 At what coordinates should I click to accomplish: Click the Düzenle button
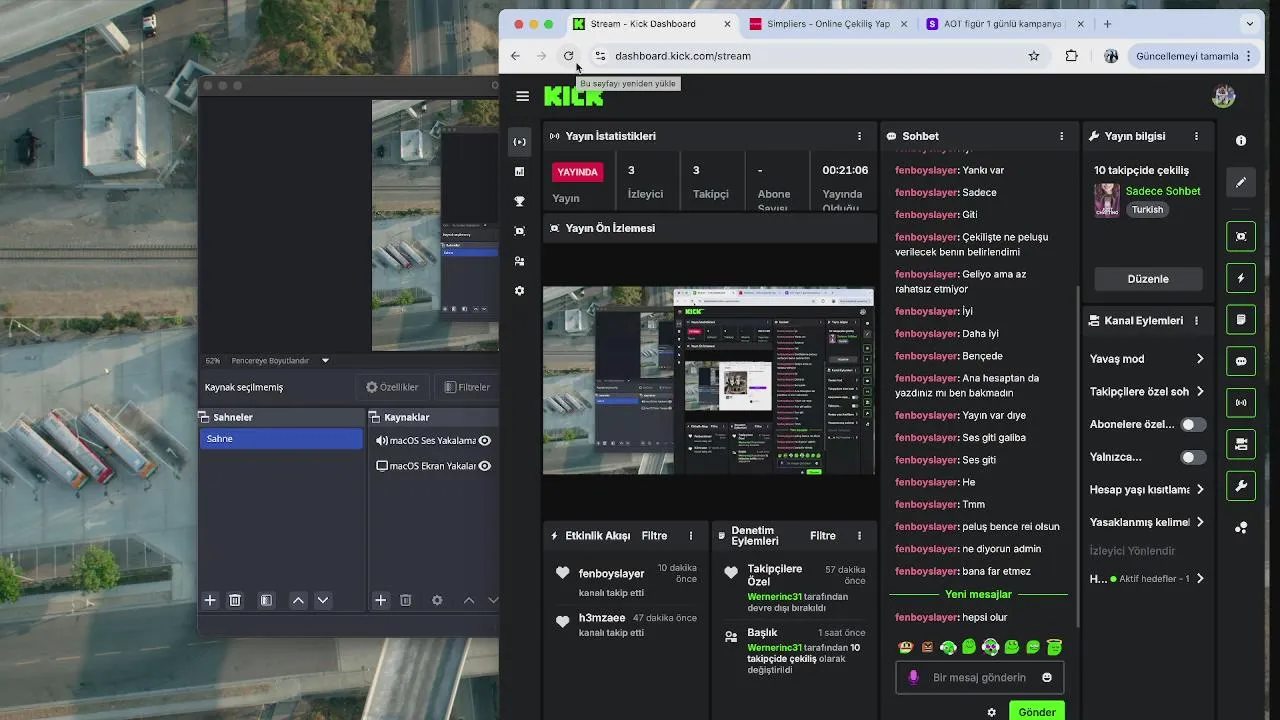pos(1148,279)
